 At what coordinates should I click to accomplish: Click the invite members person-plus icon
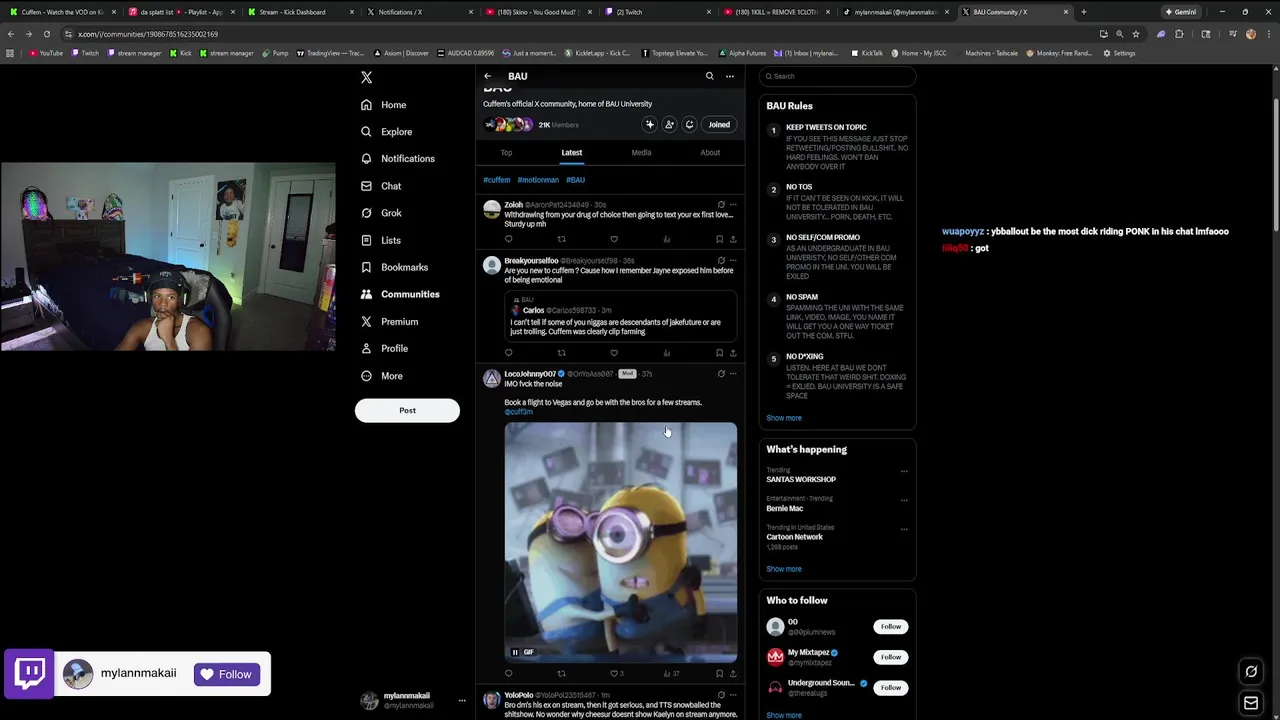click(x=669, y=125)
